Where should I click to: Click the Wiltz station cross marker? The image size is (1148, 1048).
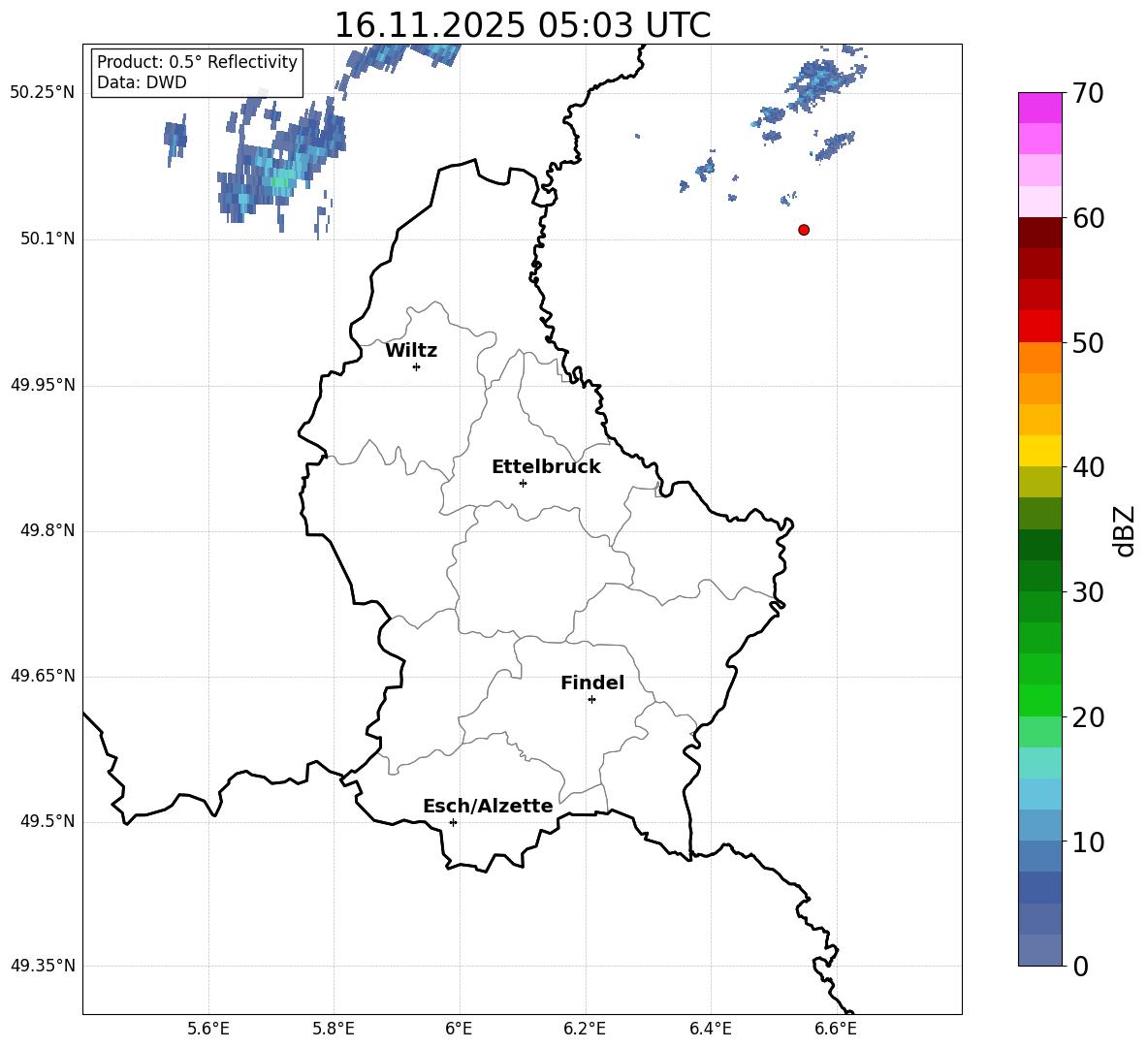(x=416, y=366)
